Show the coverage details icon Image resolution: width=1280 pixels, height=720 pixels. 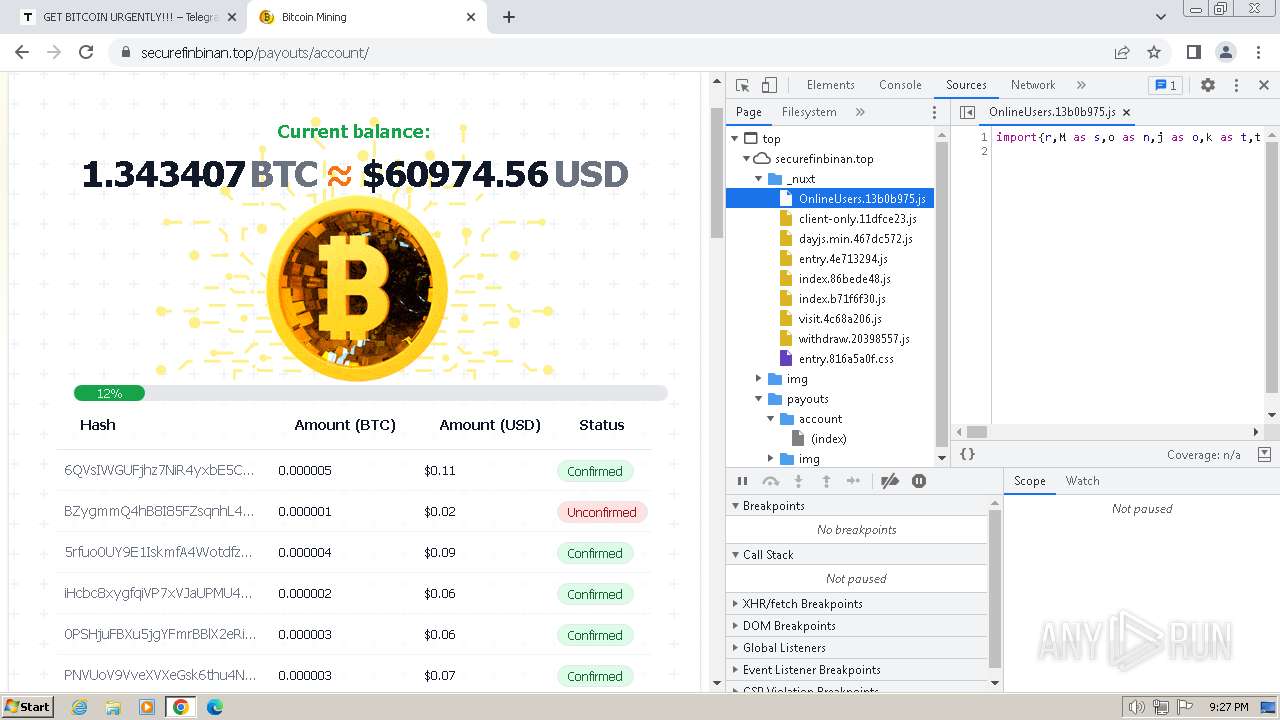tap(1264, 454)
